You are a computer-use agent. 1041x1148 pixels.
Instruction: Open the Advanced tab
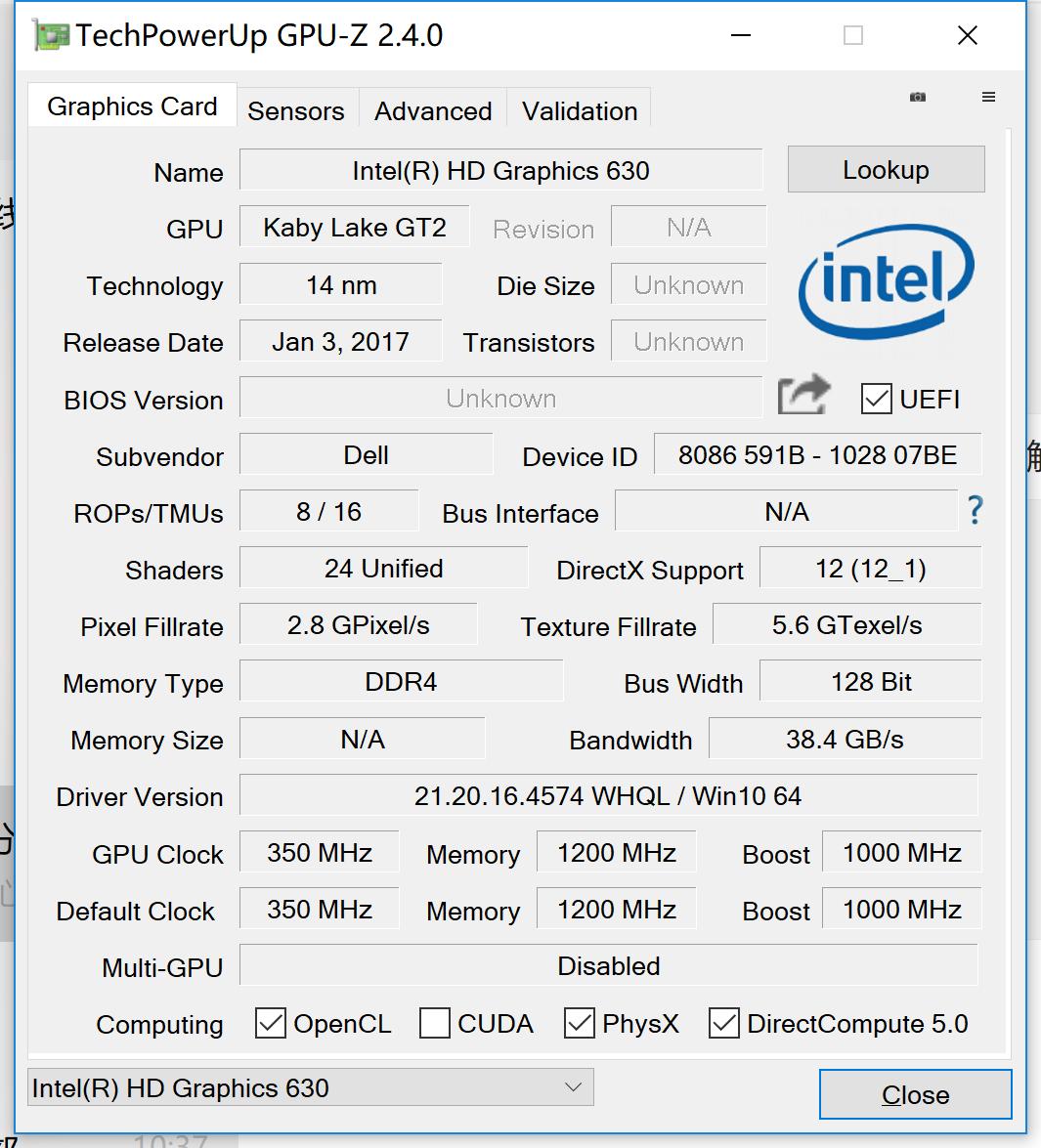click(432, 110)
